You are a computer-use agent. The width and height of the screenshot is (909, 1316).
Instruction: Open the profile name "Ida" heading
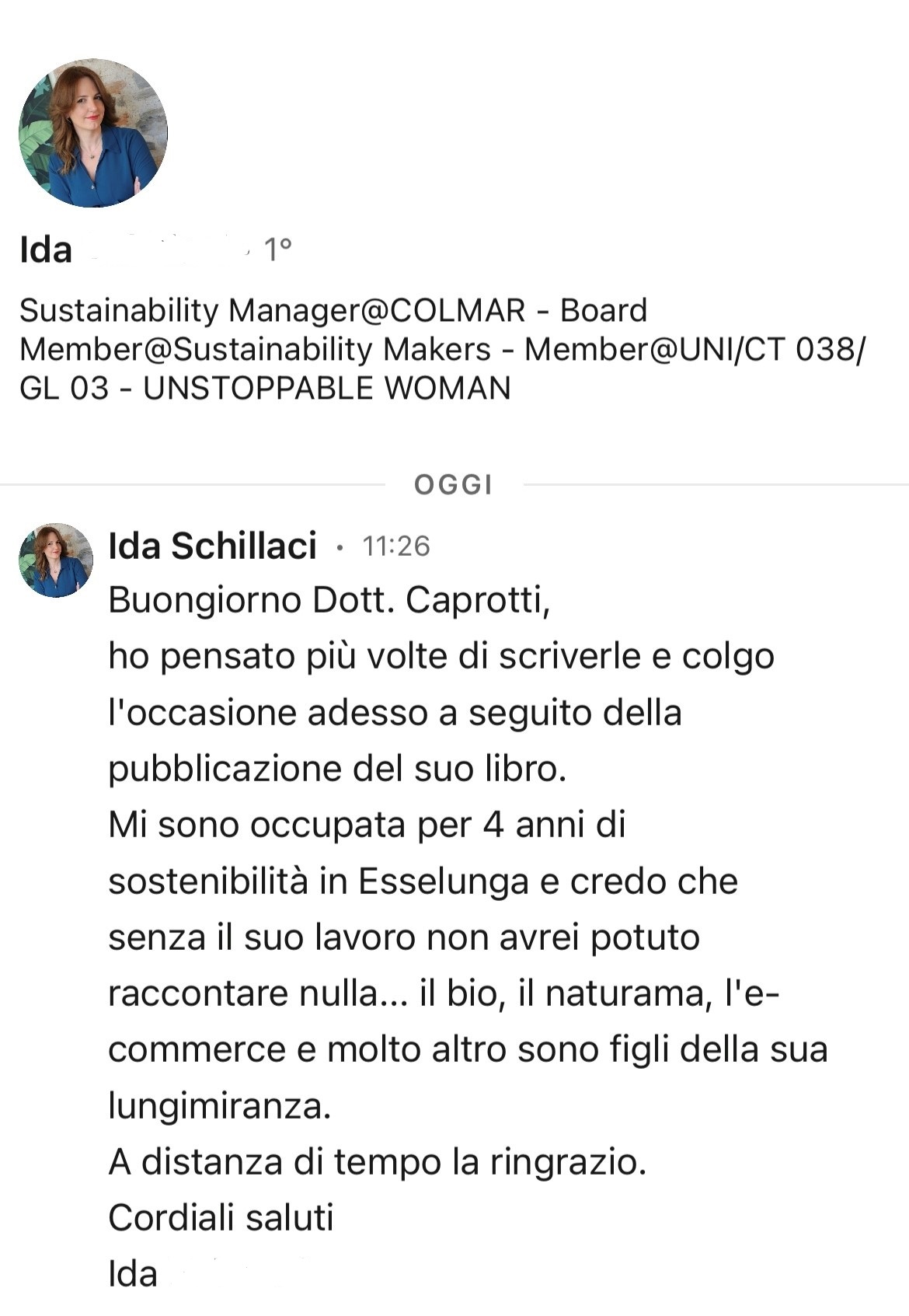point(46,250)
